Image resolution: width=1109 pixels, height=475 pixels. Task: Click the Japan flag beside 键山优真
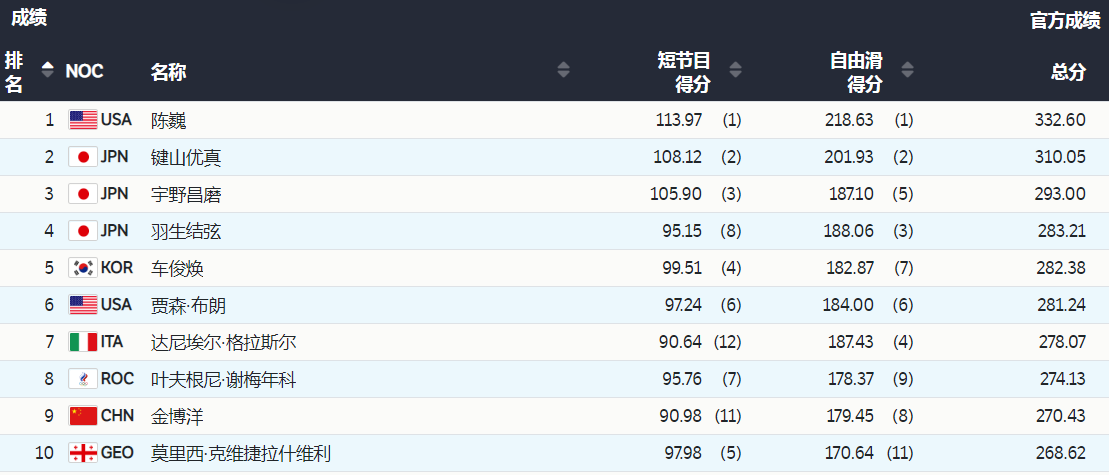[x=83, y=157]
